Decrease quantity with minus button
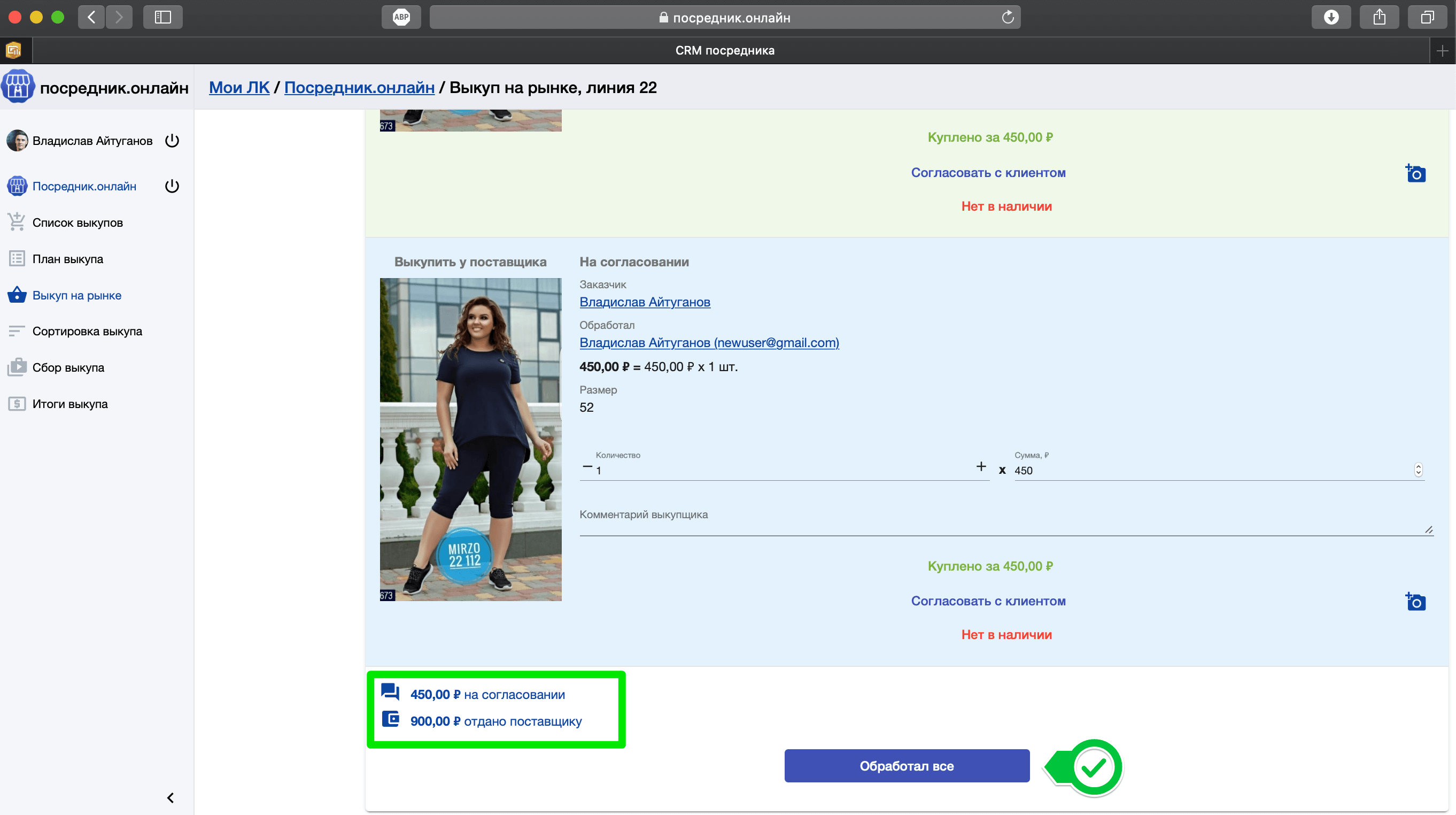The width and height of the screenshot is (1456, 815). pyautogui.click(x=587, y=467)
